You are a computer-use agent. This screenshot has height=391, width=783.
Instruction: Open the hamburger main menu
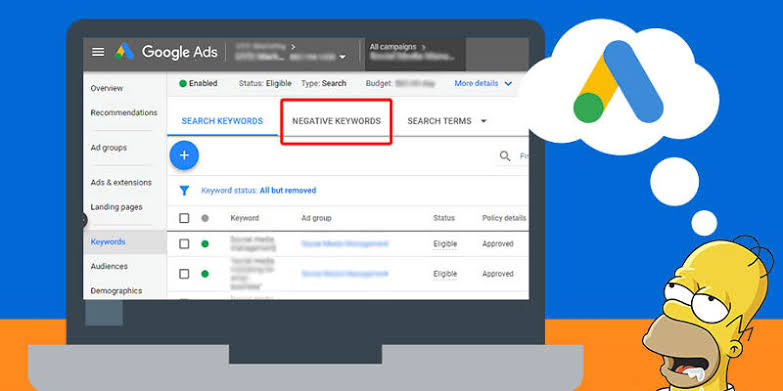pos(98,52)
